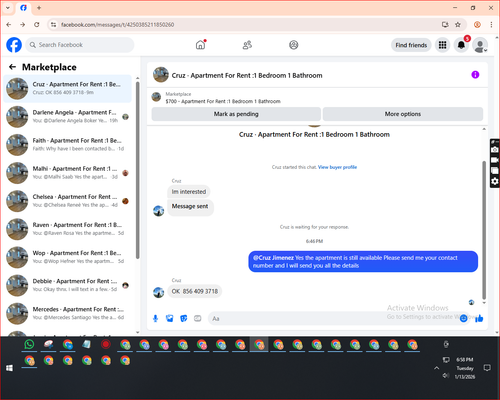Click the 'Message sent' bubble
The height and width of the screenshot is (400, 500).
click(190, 207)
